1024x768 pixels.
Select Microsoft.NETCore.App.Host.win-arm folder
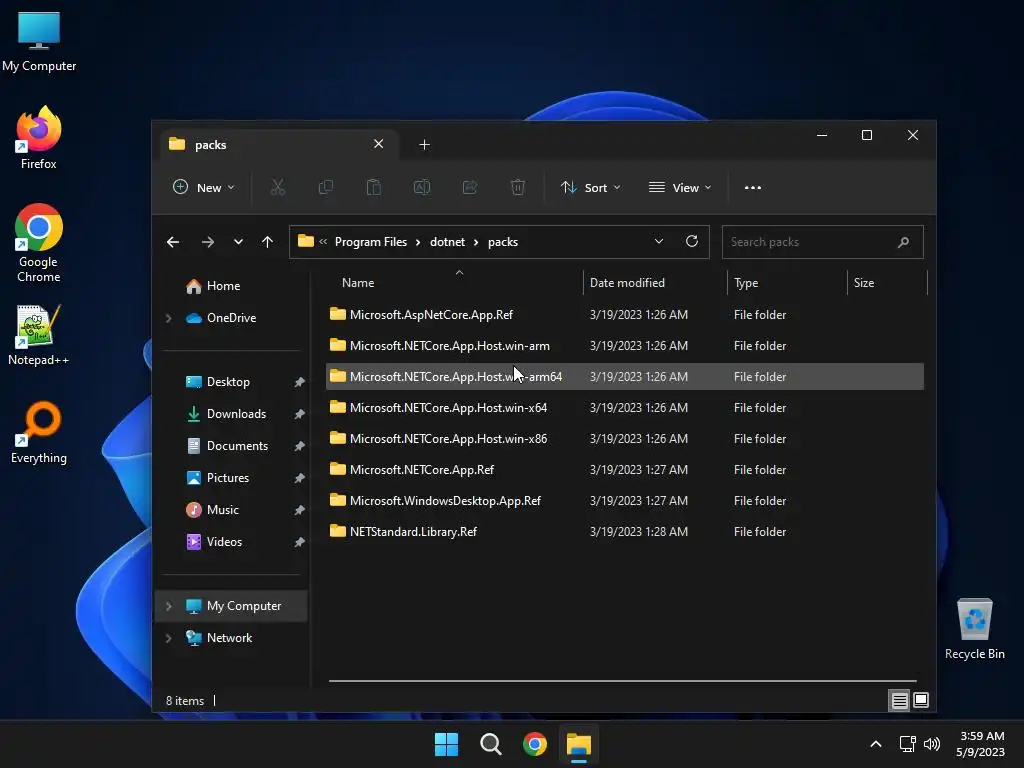(624, 345)
